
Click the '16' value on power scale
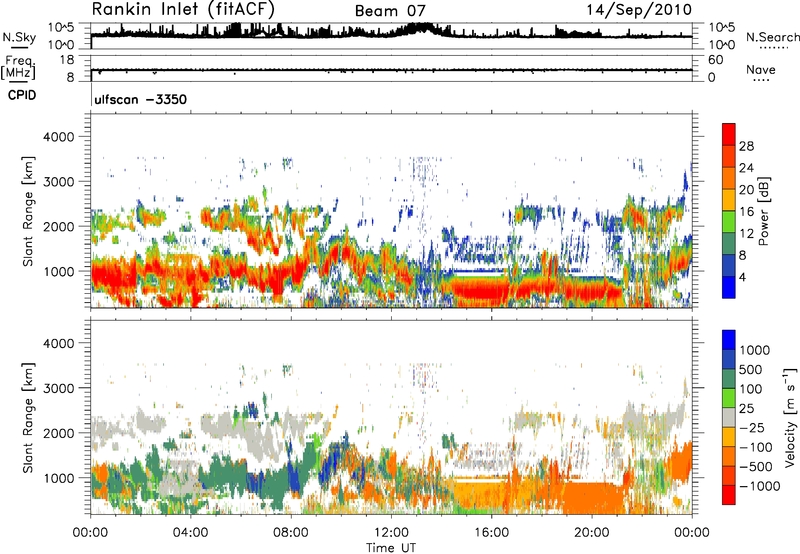click(746, 212)
